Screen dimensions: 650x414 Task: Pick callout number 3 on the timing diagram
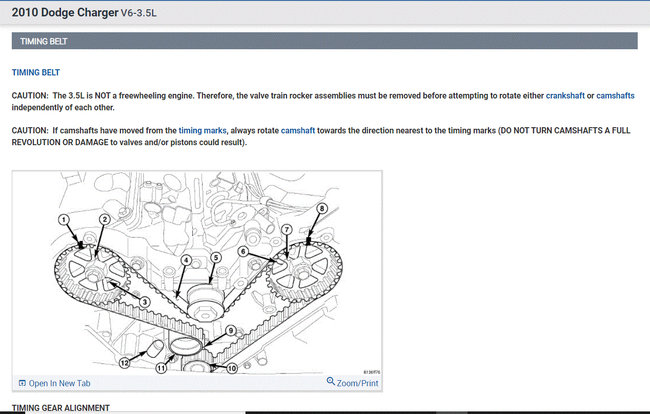[x=145, y=302]
